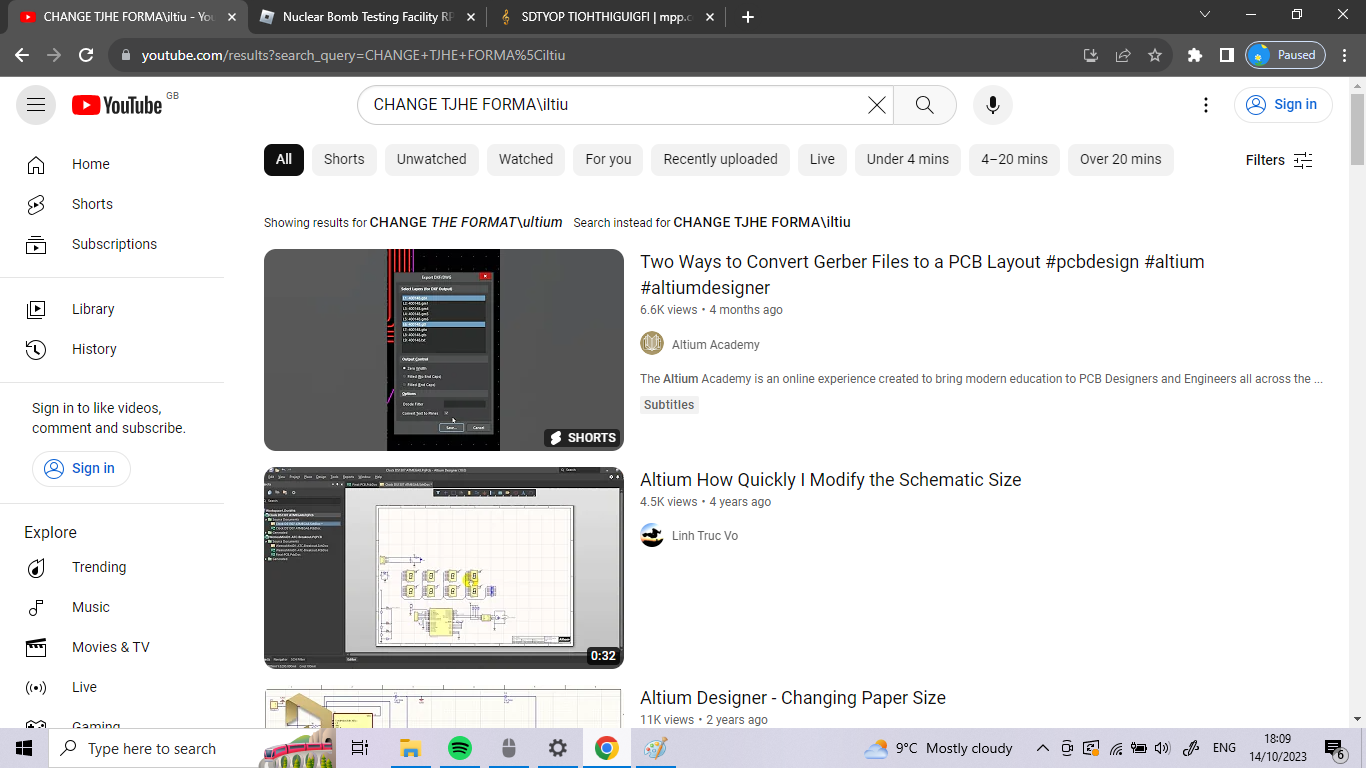Image resolution: width=1366 pixels, height=768 pixels.
Task: Open Movies & TV in the Explore section
Action: [x=112, y=647]
